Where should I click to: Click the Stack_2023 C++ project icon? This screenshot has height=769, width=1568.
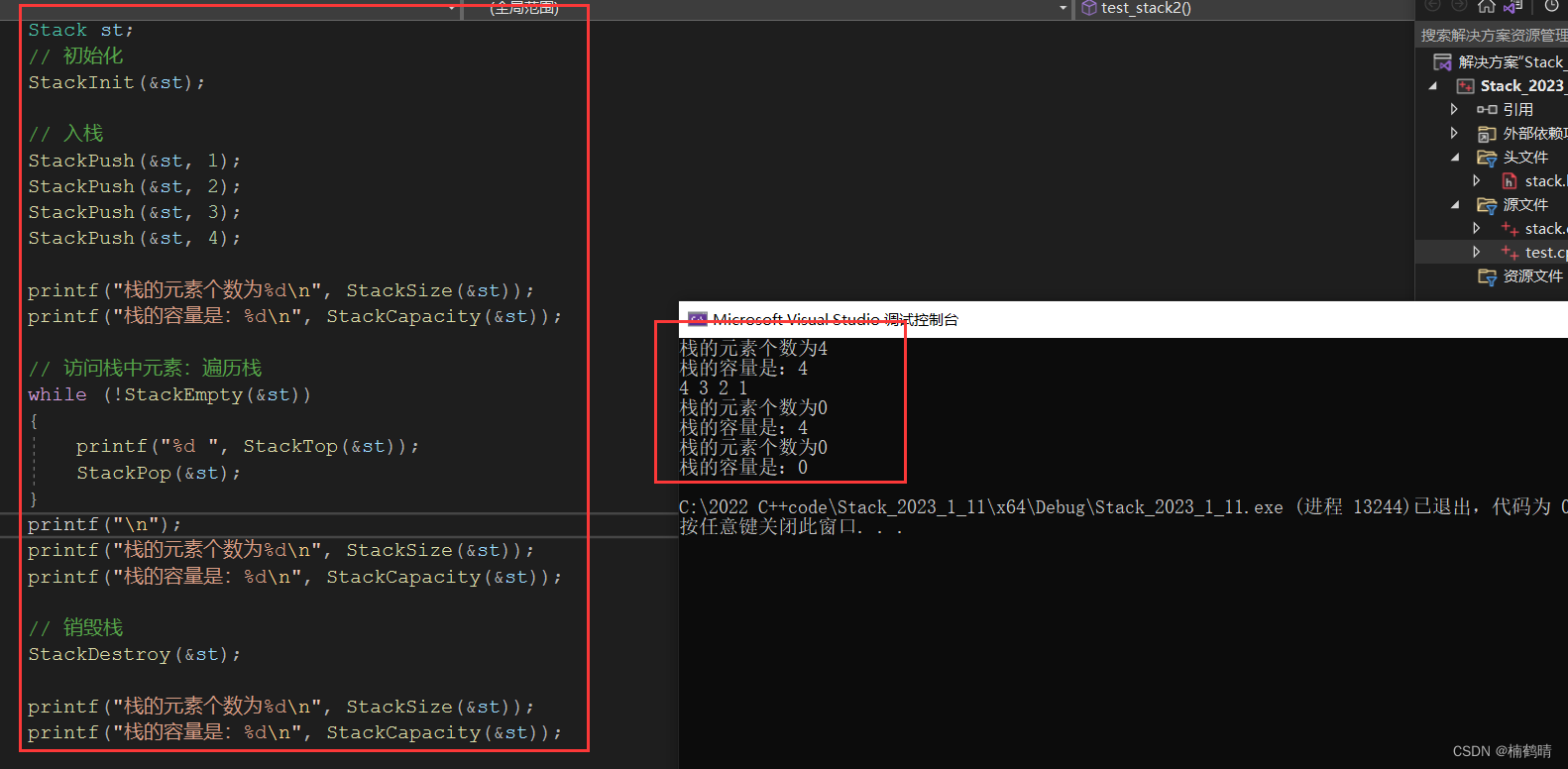click(x=1465, y=86)
